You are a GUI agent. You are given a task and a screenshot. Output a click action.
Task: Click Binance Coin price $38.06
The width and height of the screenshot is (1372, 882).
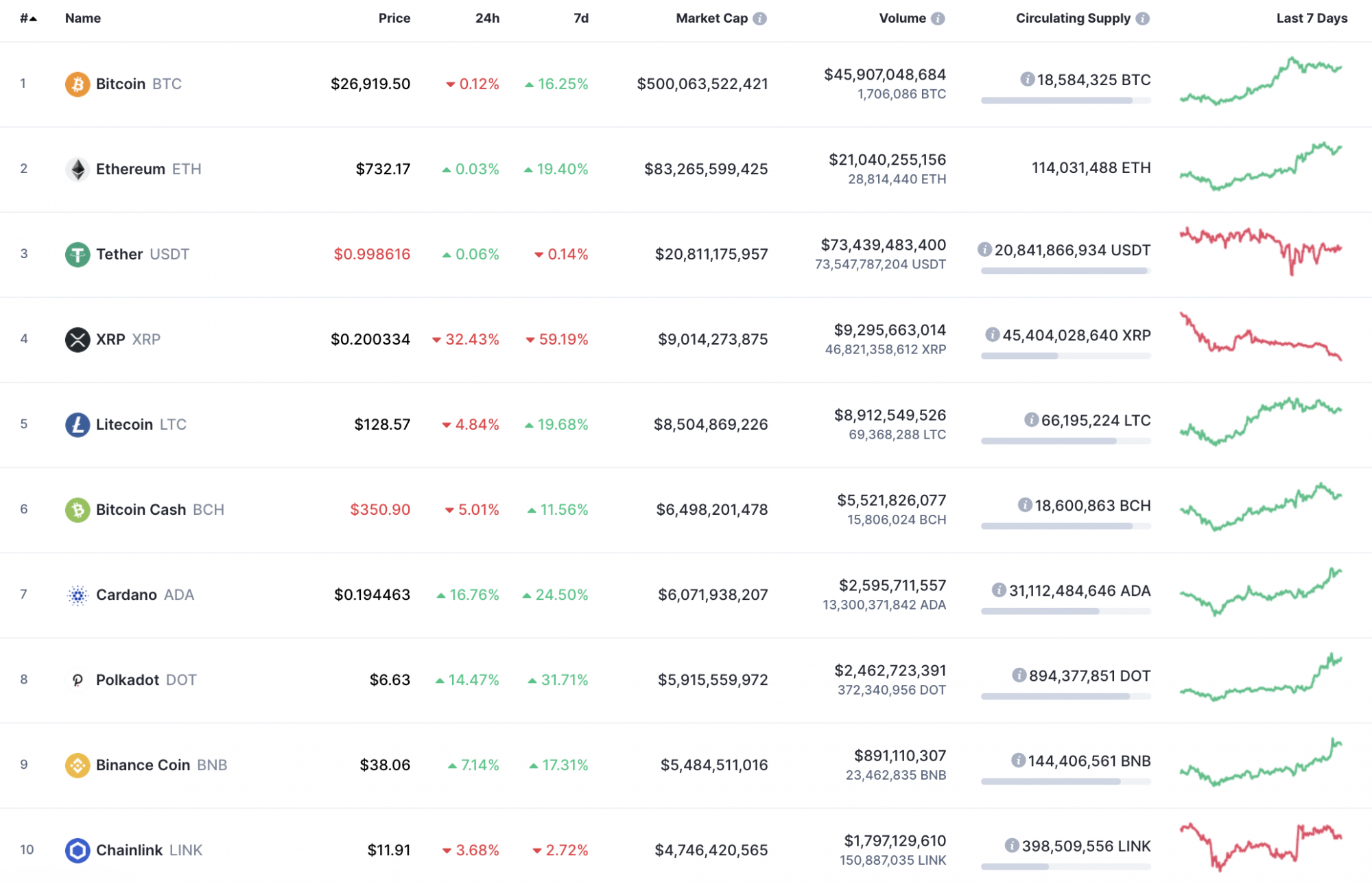coord(385,765)
